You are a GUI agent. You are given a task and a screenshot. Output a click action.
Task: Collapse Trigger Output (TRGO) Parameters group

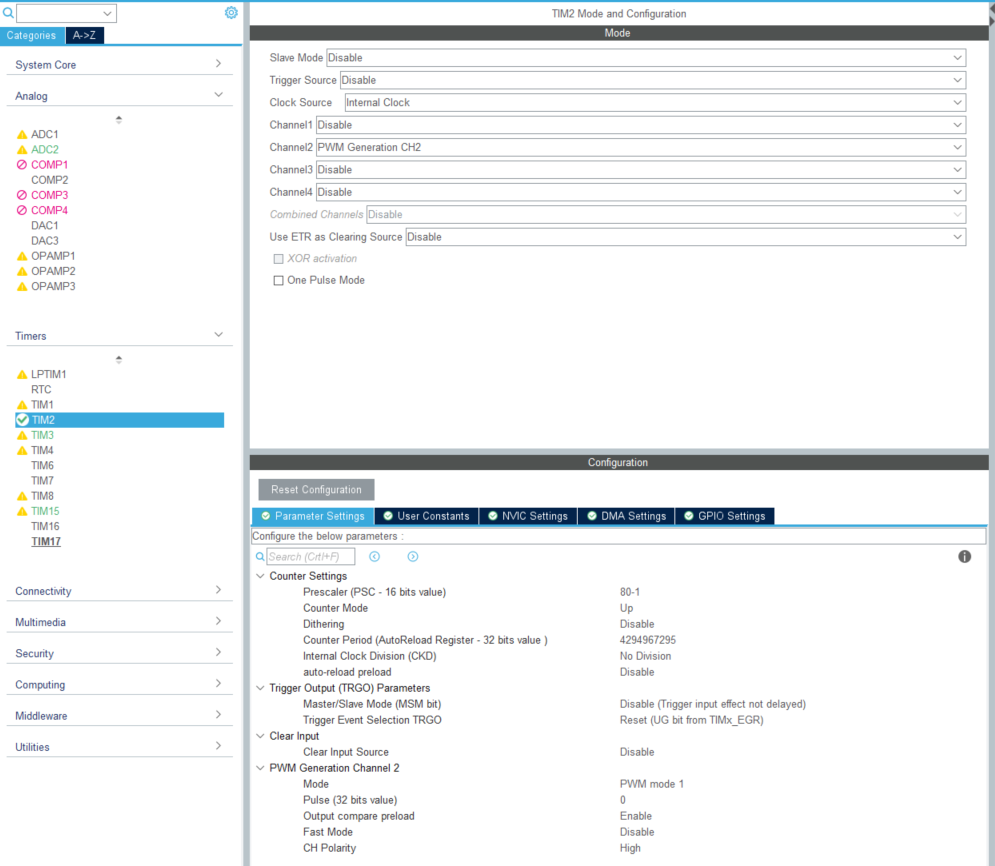click(x=260, y=688)
